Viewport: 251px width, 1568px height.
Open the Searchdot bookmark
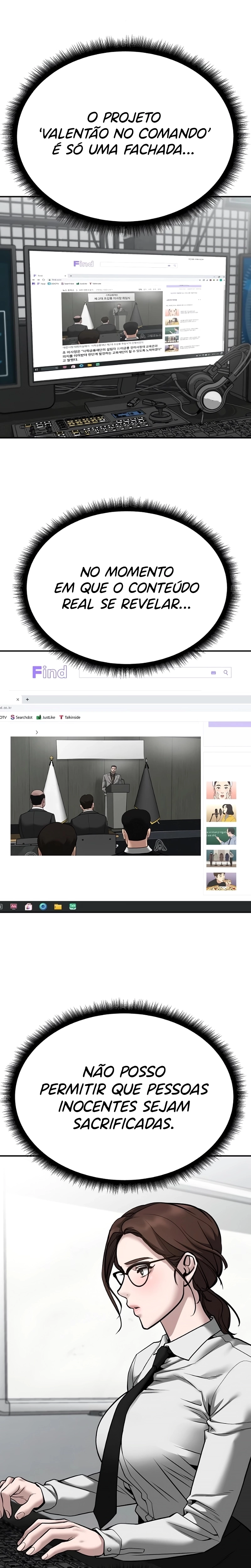click(x=21, y=717)
